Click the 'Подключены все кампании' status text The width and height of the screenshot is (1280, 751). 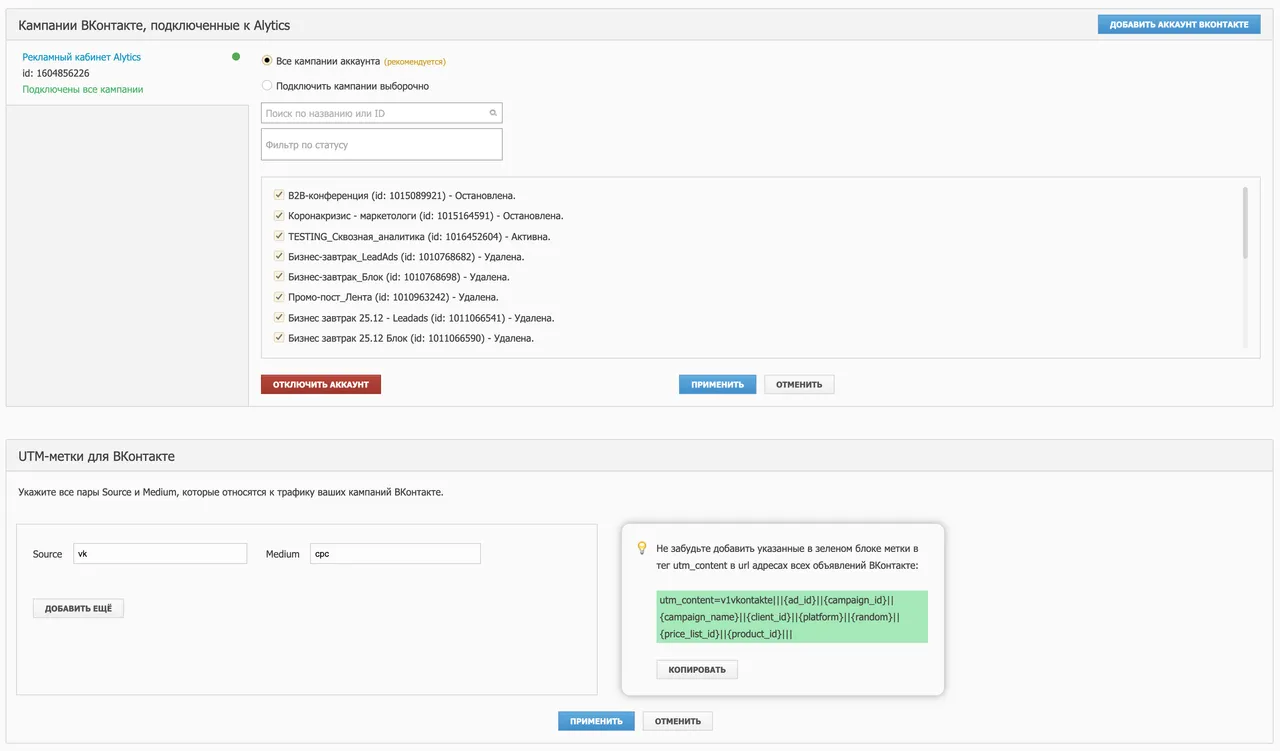[83, 89]
